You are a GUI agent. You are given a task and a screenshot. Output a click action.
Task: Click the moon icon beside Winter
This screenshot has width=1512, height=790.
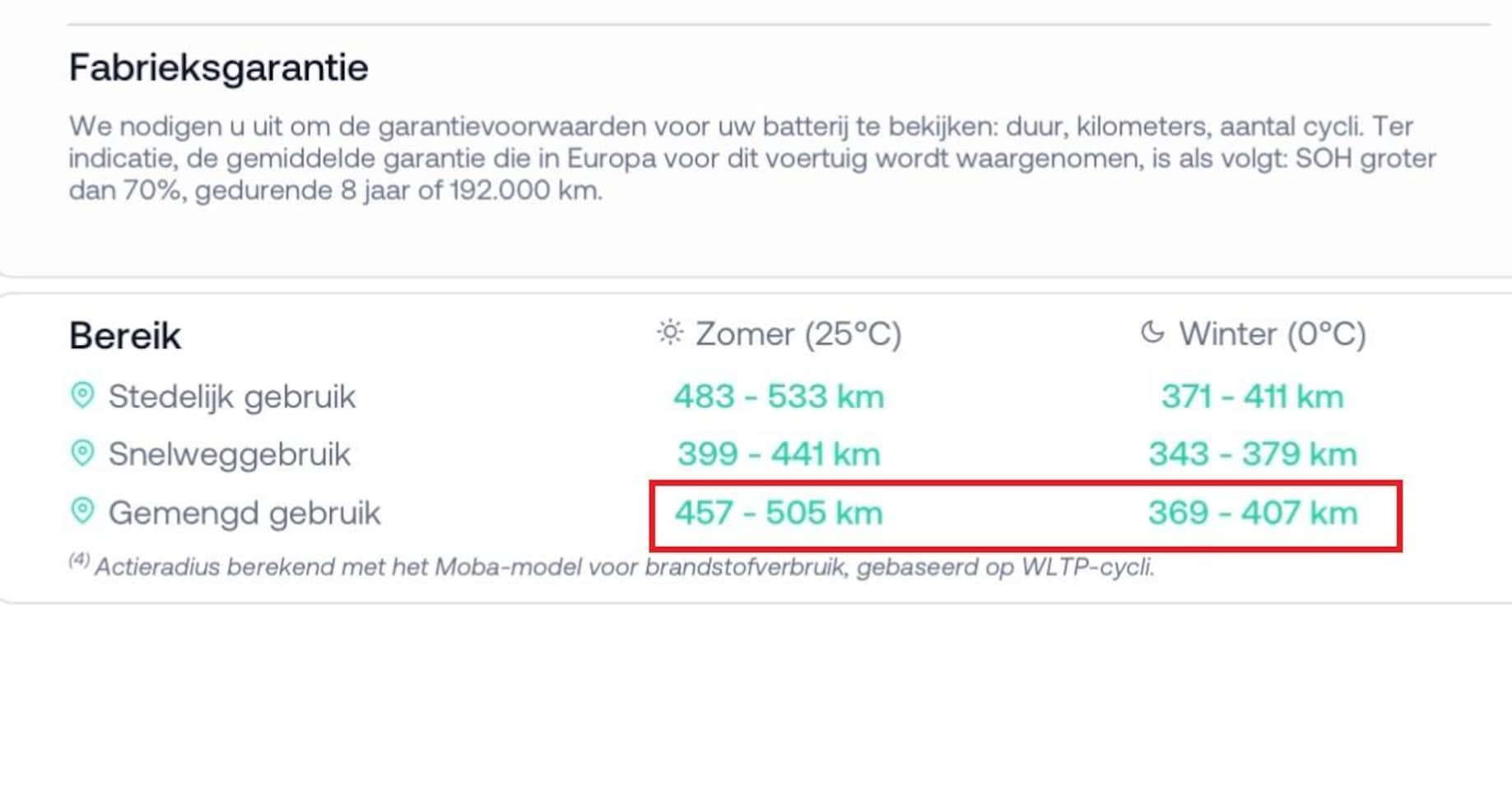(x=1152, y=332)
